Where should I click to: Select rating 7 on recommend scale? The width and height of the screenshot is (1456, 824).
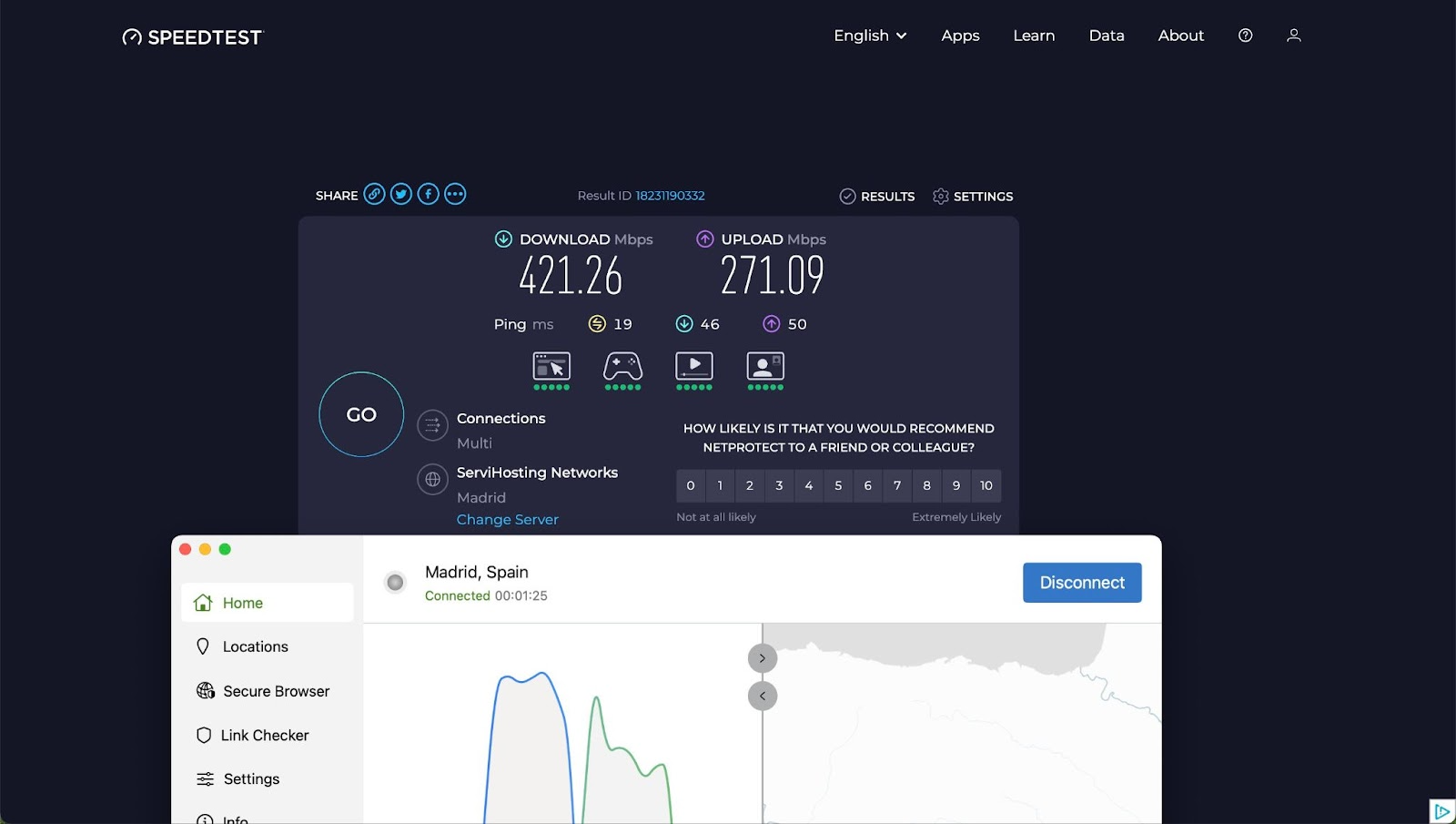[x=897, y=486]
